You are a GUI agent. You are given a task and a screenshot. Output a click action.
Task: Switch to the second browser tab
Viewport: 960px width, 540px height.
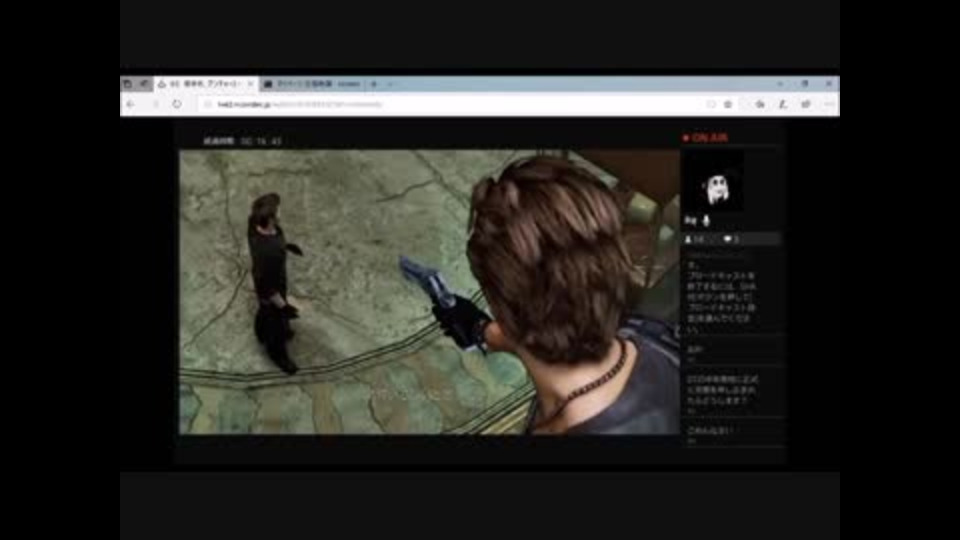click(312, 84)
